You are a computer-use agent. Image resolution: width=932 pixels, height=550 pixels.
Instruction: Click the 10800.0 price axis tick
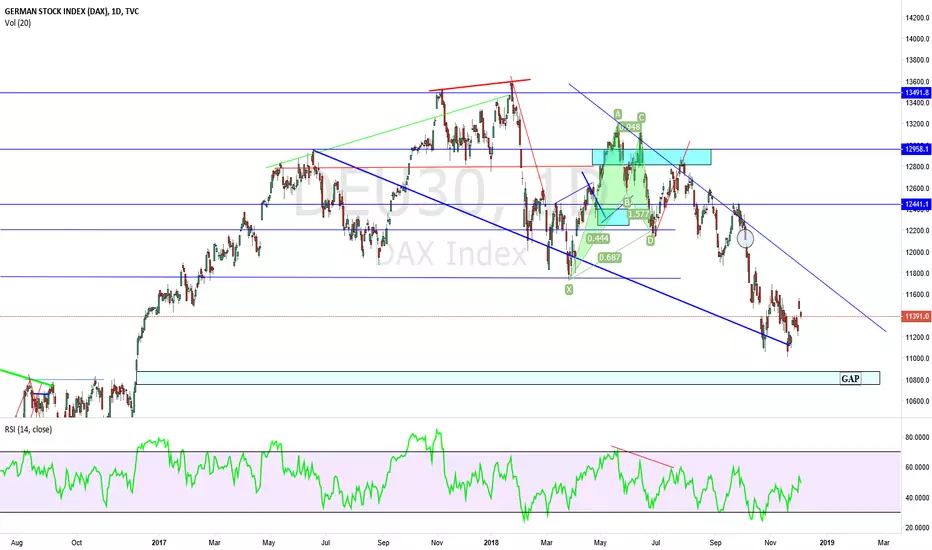[917, 380]
